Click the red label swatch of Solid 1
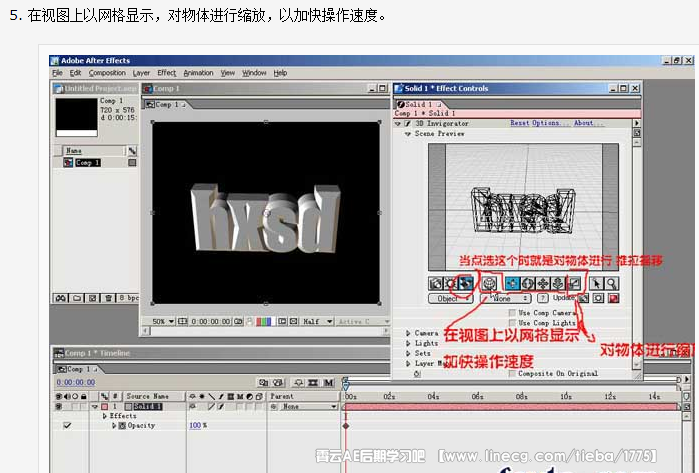The width and height of the screenshot is (699, 473). tap(105, 407)
